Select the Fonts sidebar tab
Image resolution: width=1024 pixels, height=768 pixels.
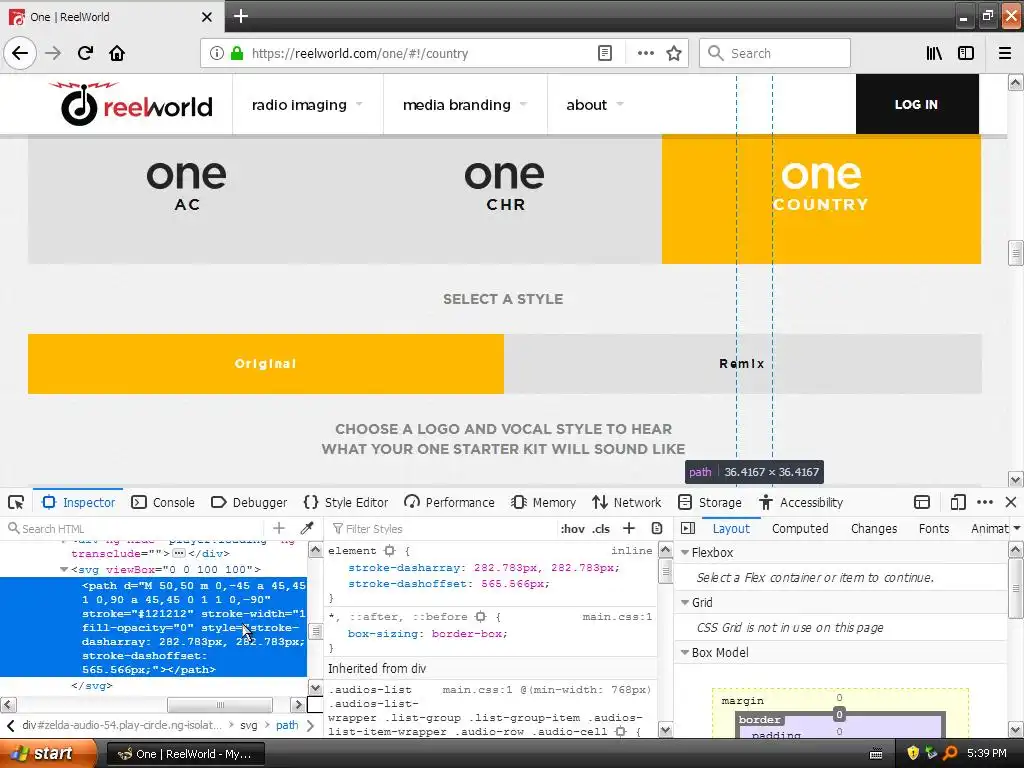coord(934,528)
